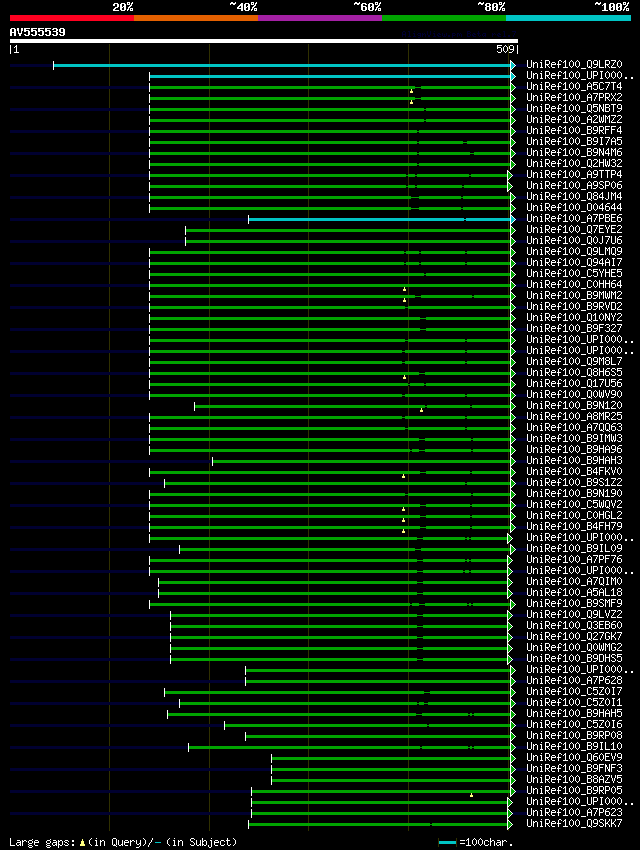Click the yellow gap marker under A5C7T4 bar
The width and height of the screenshot is (640, 850).
click(x=411, y=91)
